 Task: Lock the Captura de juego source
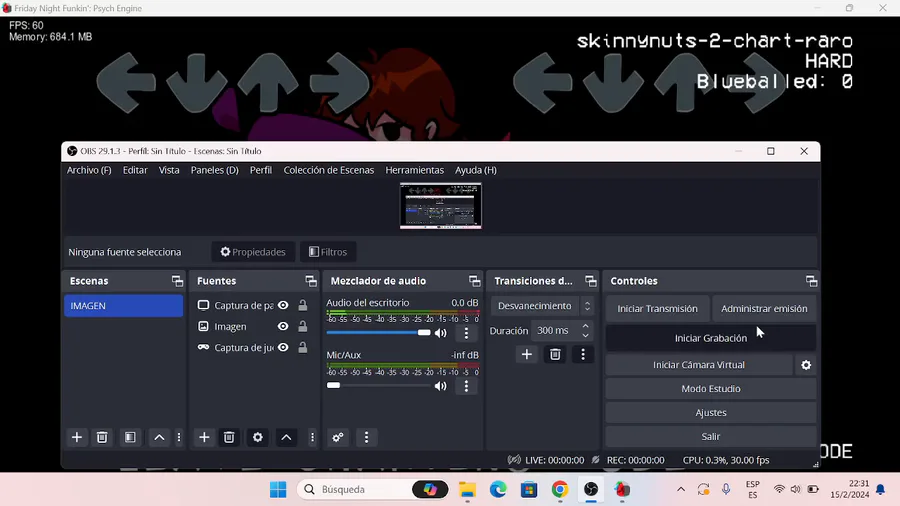click(x=302, y=348)
